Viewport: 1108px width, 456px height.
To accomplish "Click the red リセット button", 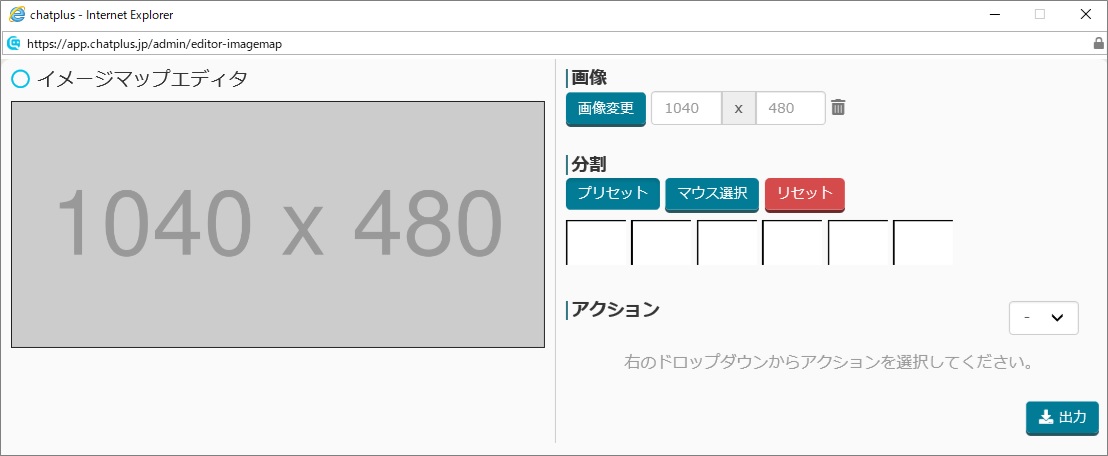I will 805,193.
